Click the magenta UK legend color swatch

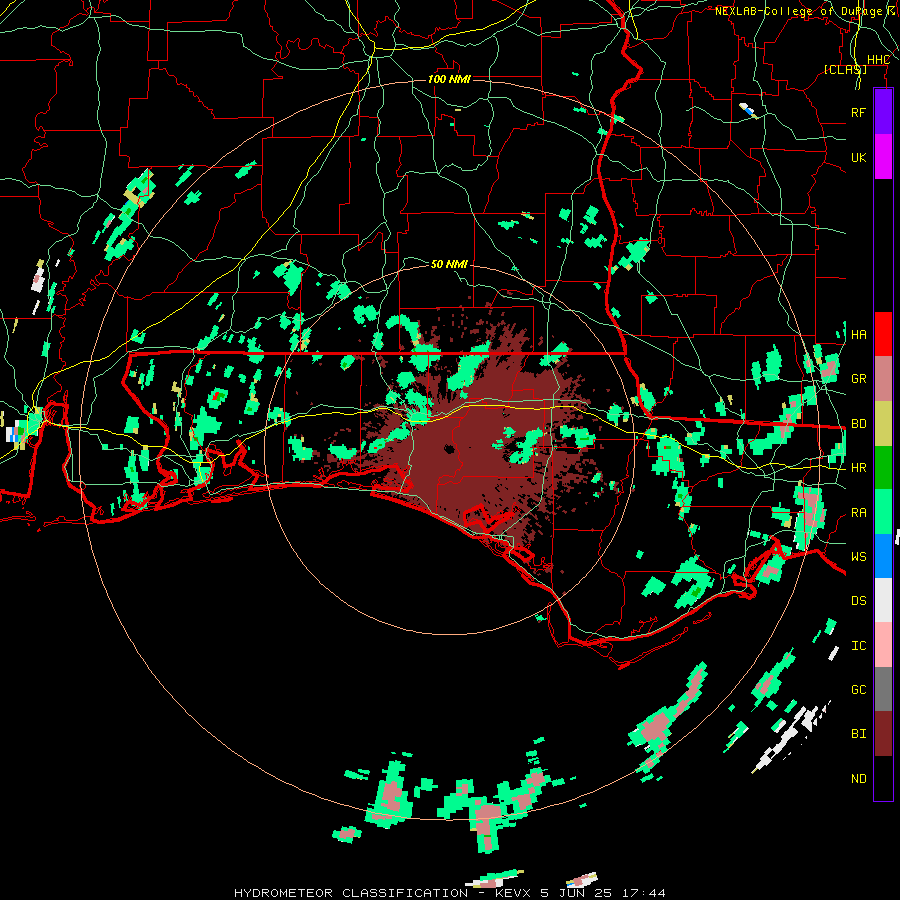tap(883, 157)
